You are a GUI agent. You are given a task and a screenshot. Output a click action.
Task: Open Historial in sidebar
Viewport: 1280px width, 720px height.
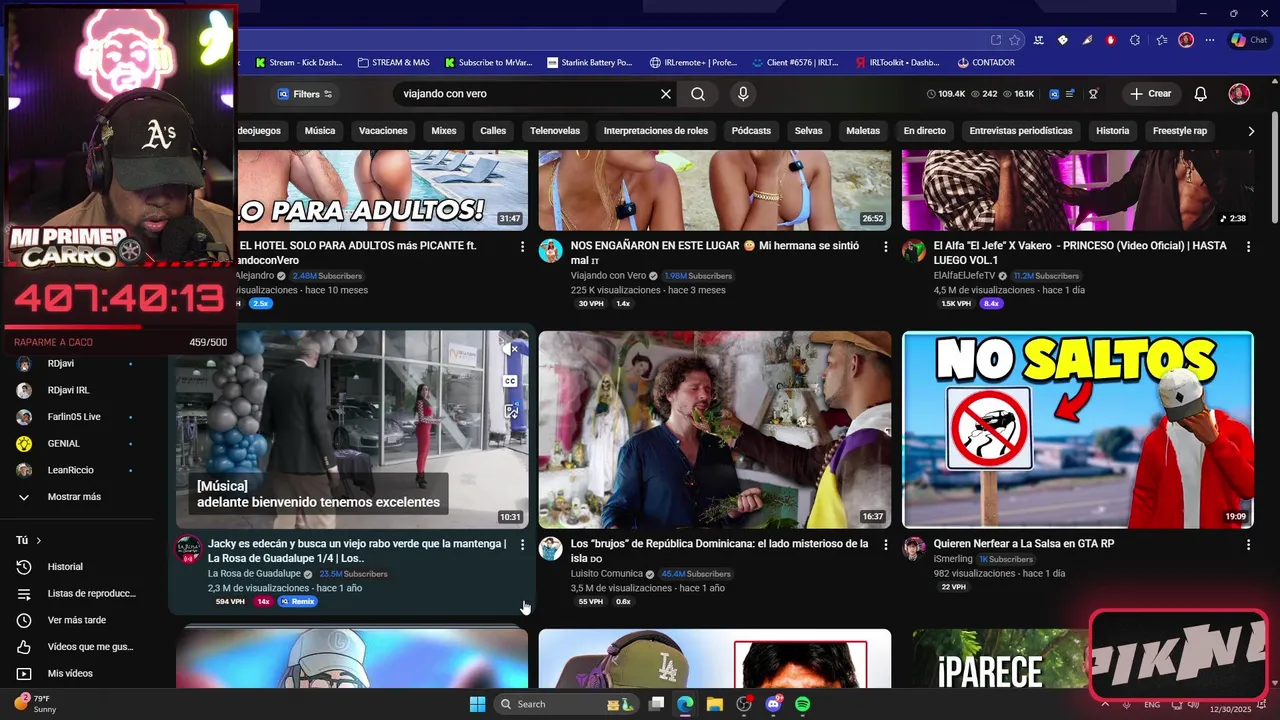(x=65, y=567)
